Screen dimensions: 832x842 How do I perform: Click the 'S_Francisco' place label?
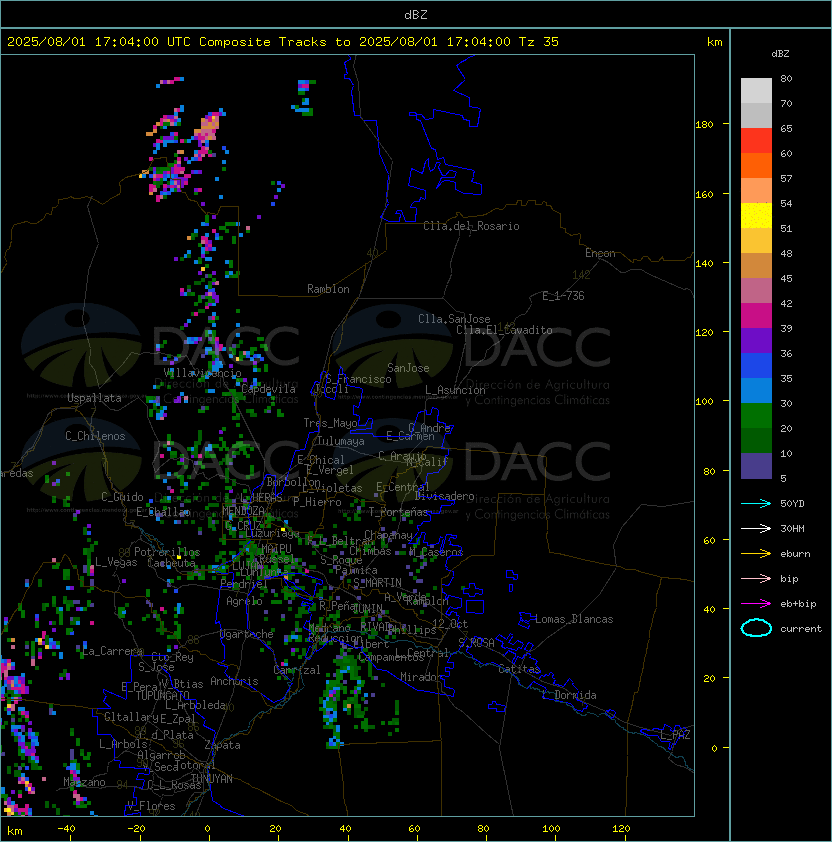(358, 379)
